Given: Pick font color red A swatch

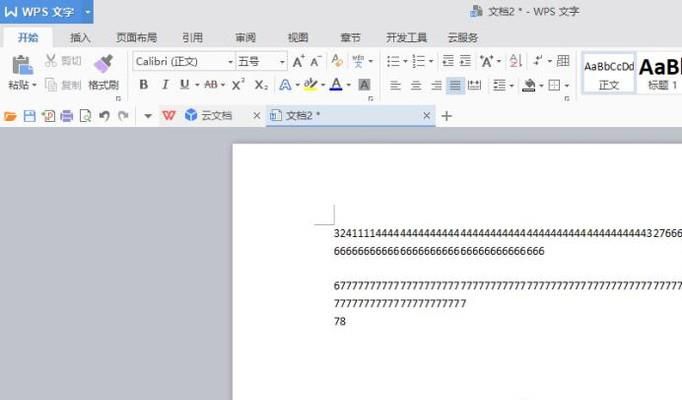Looking at the screenshot, I should click(336, 85).
